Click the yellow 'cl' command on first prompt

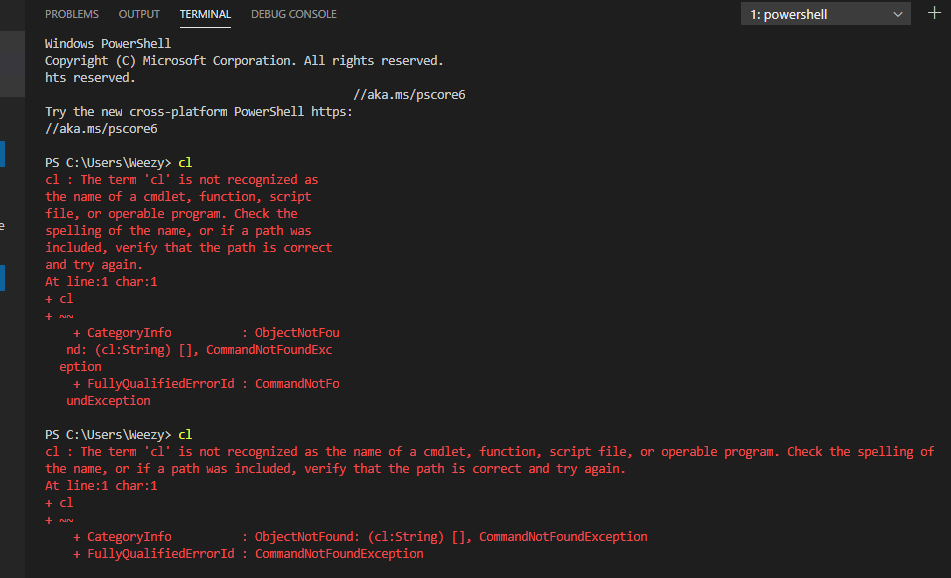(x=185, y=163)
